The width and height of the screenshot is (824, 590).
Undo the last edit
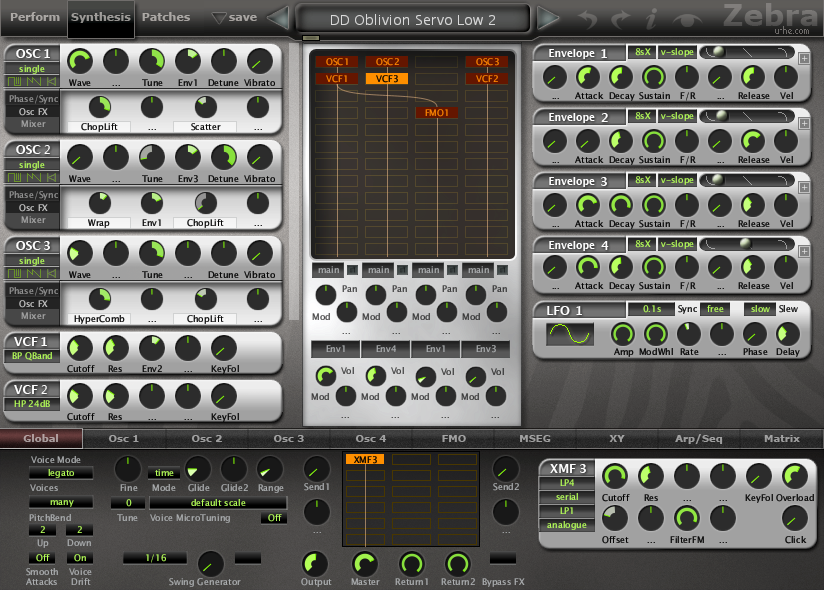point(588,19)
